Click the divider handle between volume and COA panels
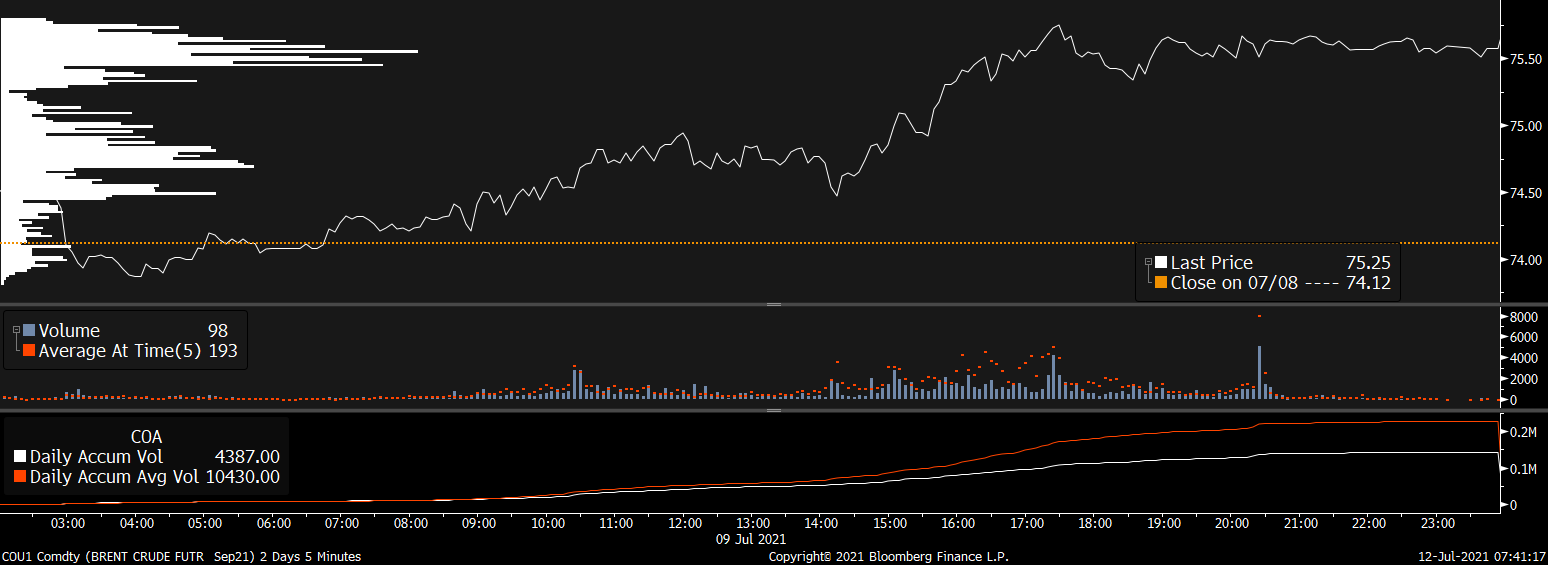The width and height of the screenshot is (1548, 565). coord(773,410)
